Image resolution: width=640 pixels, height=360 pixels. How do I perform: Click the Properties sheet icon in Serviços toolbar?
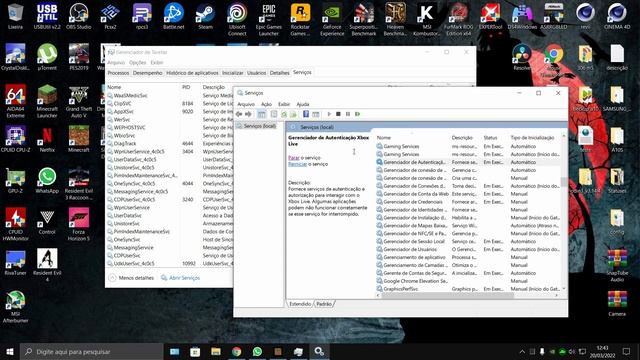pos(274,114)
